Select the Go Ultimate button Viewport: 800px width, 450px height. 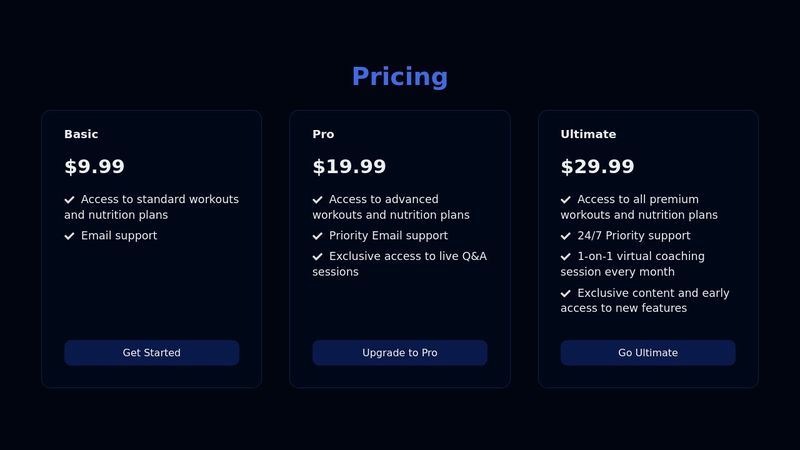point(647,353)
